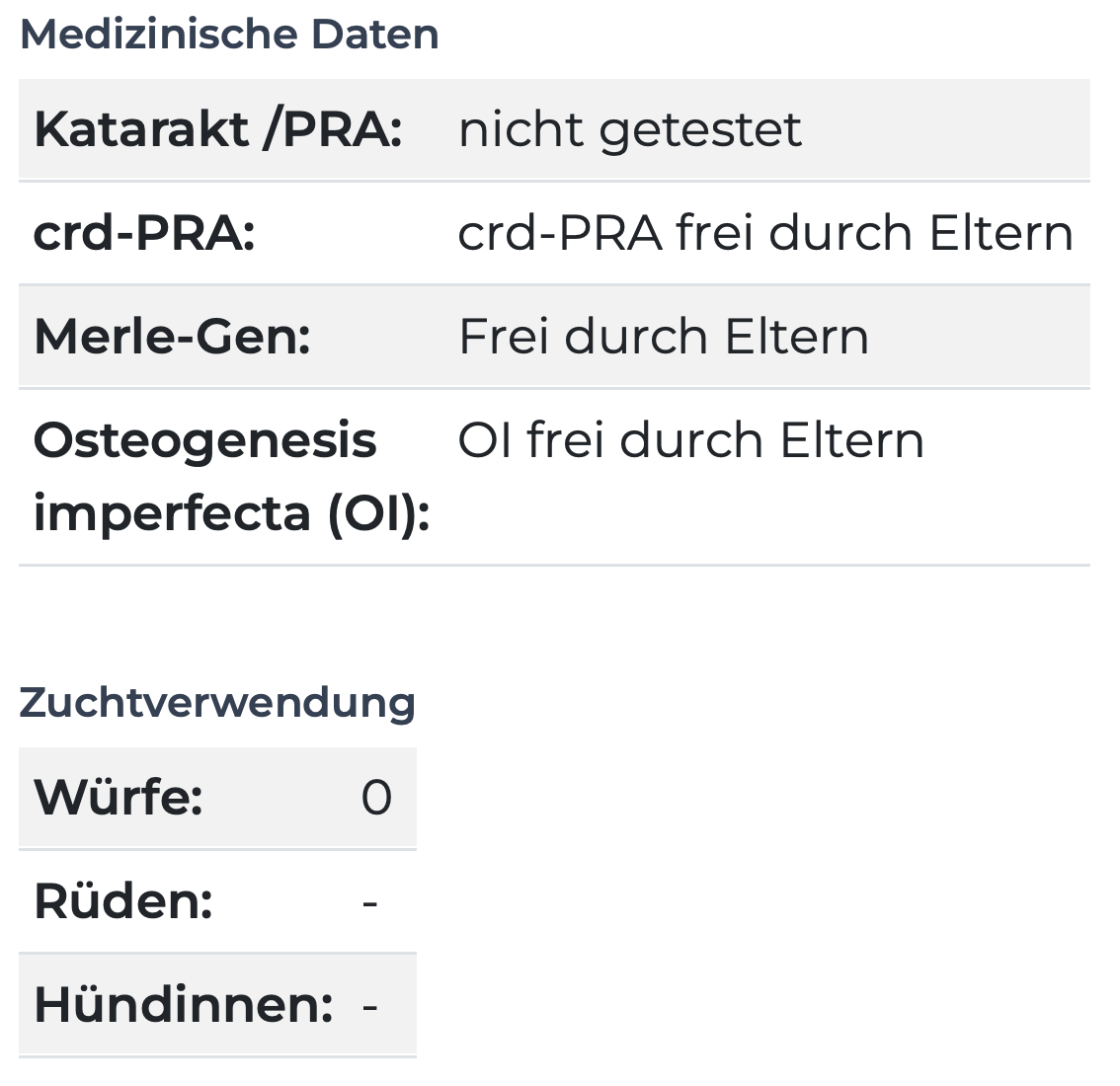1120x1086 pixels.
Task: Click 'OI frei durch Eltern' value
Action: (x=690, y=440)
